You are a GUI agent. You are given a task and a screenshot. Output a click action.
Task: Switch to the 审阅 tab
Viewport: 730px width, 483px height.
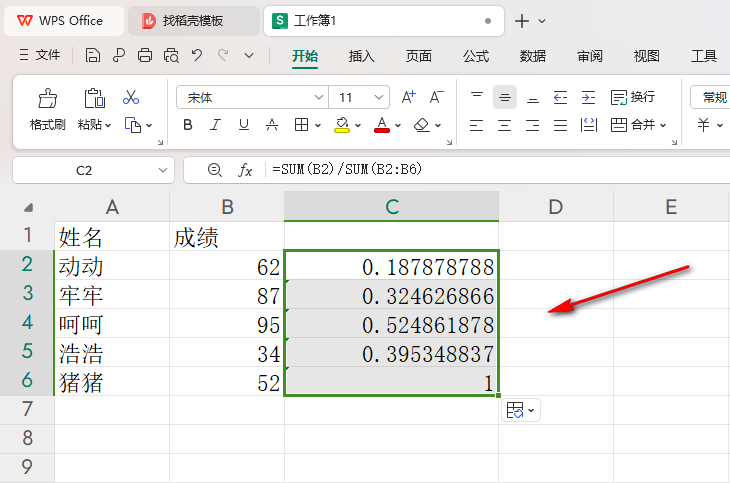[590, 56]
